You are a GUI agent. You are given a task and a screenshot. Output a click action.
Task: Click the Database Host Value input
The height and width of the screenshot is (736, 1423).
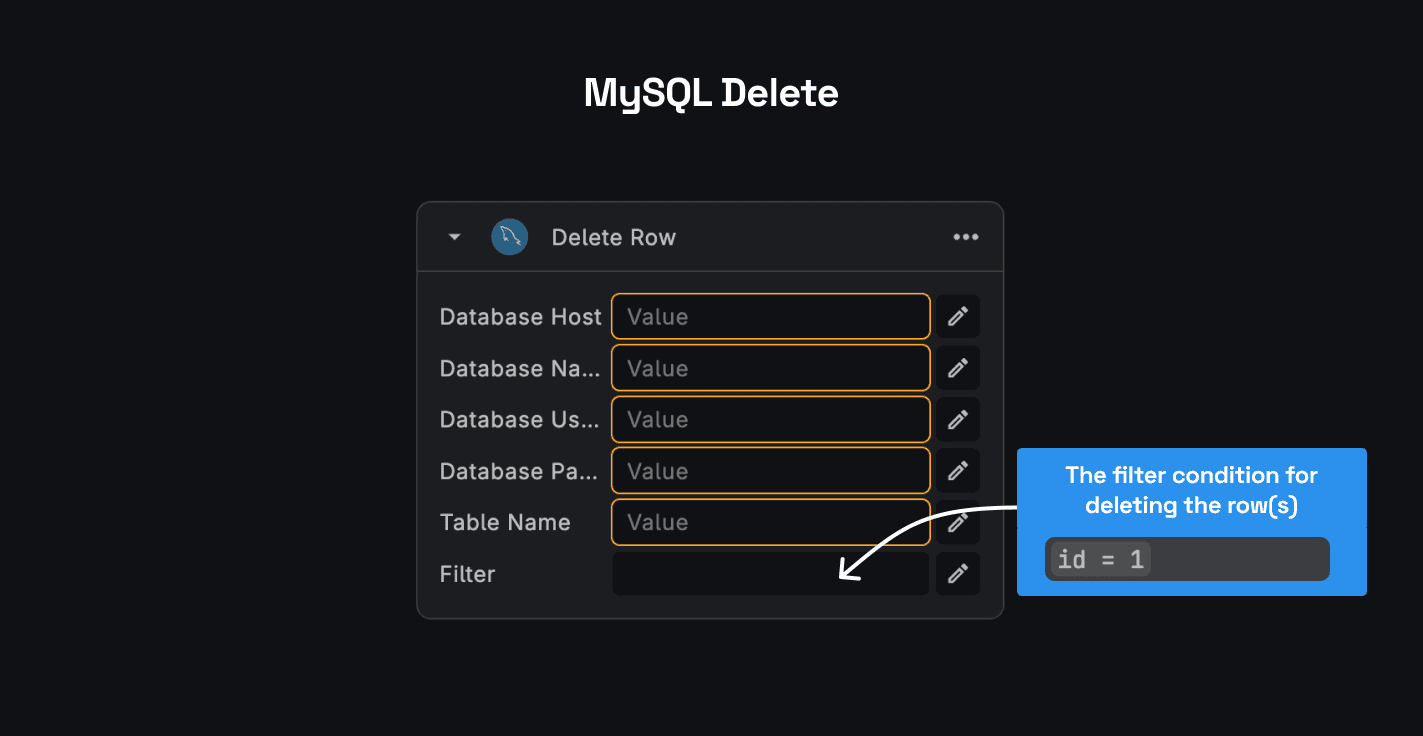pos(770,316)
